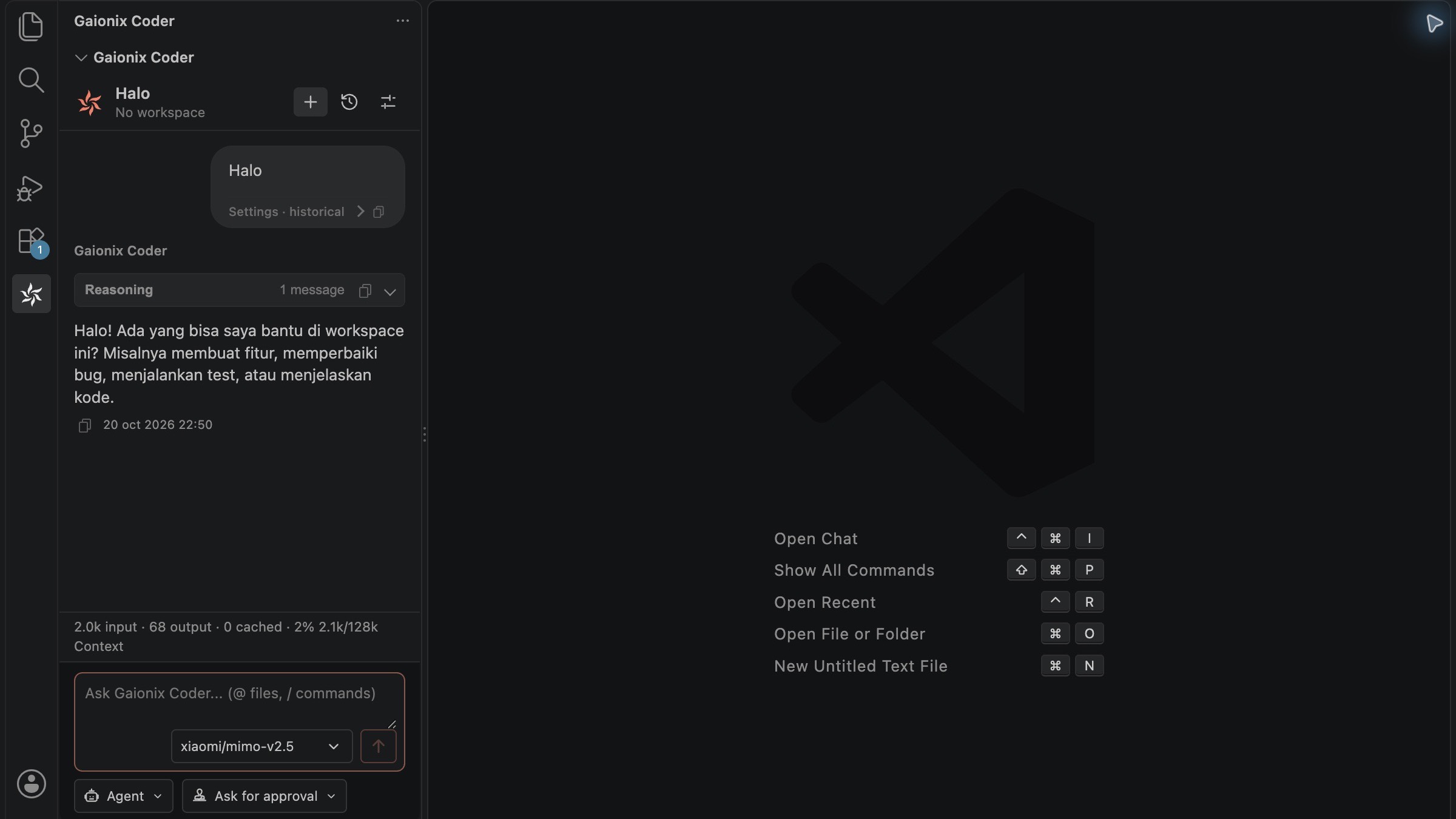Click the Settings · historical label
The image size is (1456, 819).
pyautogui.click(x=286, y=212)
